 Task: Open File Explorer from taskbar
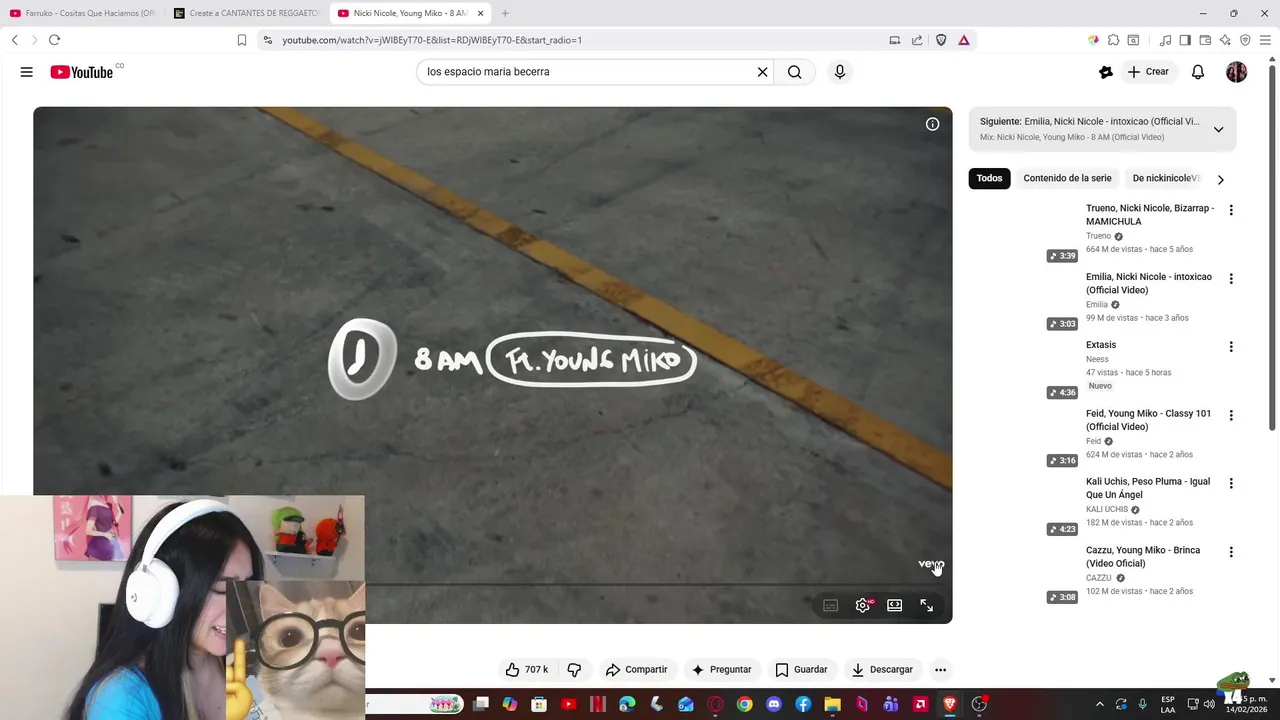coord(832,704)
